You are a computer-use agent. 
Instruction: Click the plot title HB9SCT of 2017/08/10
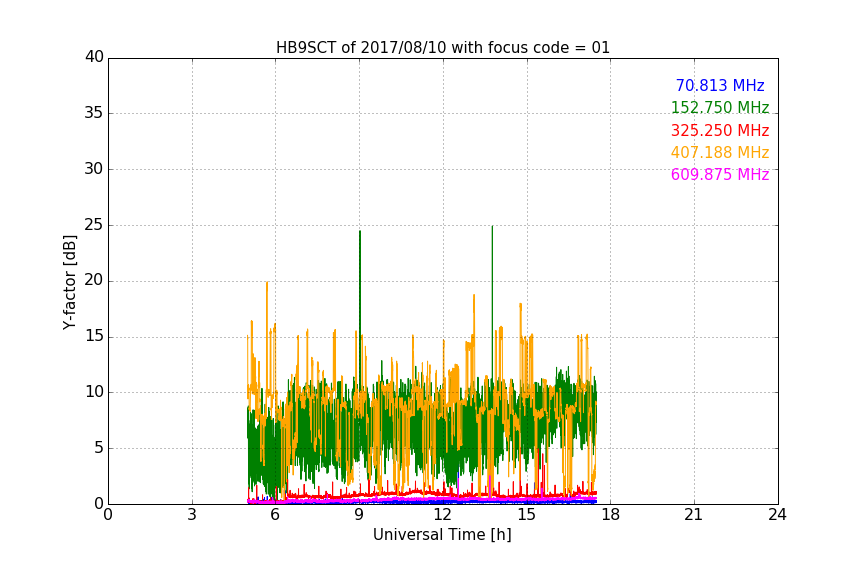pos(442,48)
